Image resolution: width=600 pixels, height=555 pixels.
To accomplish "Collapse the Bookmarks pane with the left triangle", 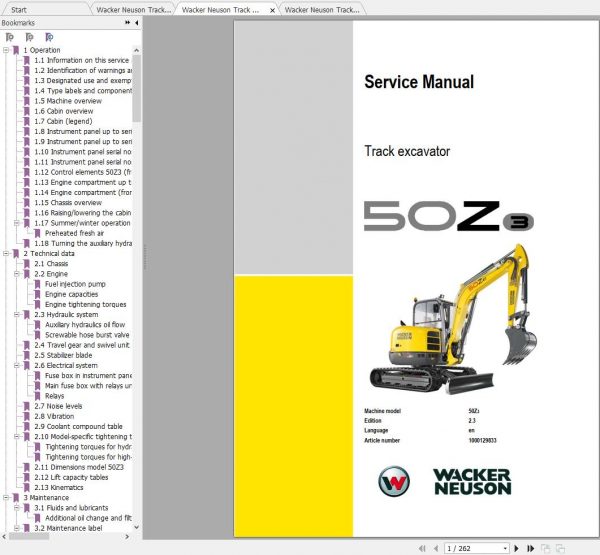I will pyautogui.click(x=137, y=23).
